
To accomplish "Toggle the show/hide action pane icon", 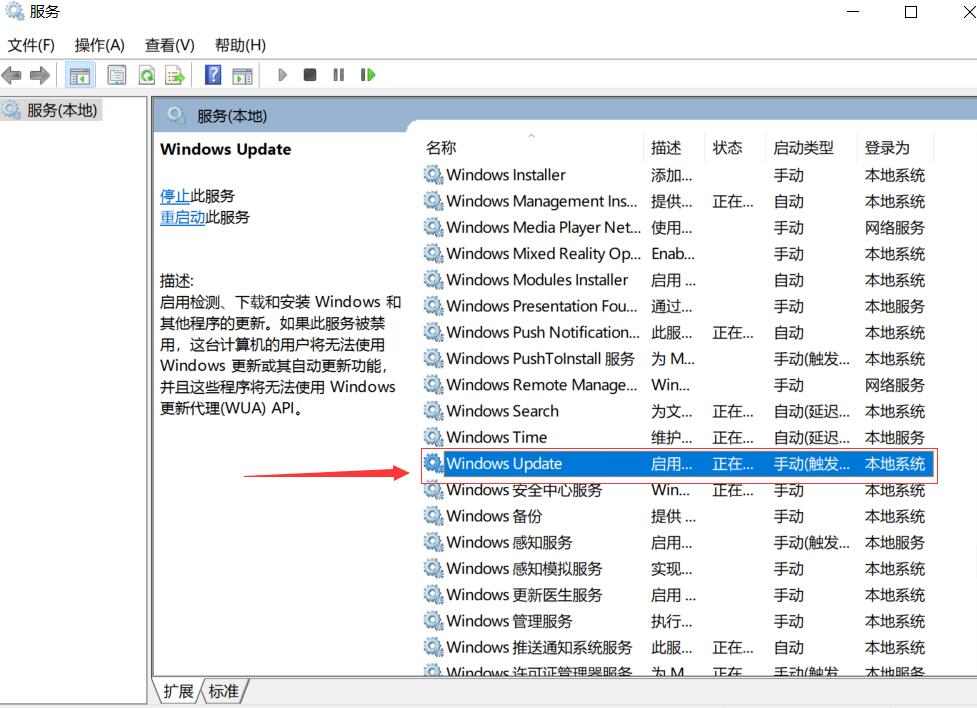I will pos(242,75).
